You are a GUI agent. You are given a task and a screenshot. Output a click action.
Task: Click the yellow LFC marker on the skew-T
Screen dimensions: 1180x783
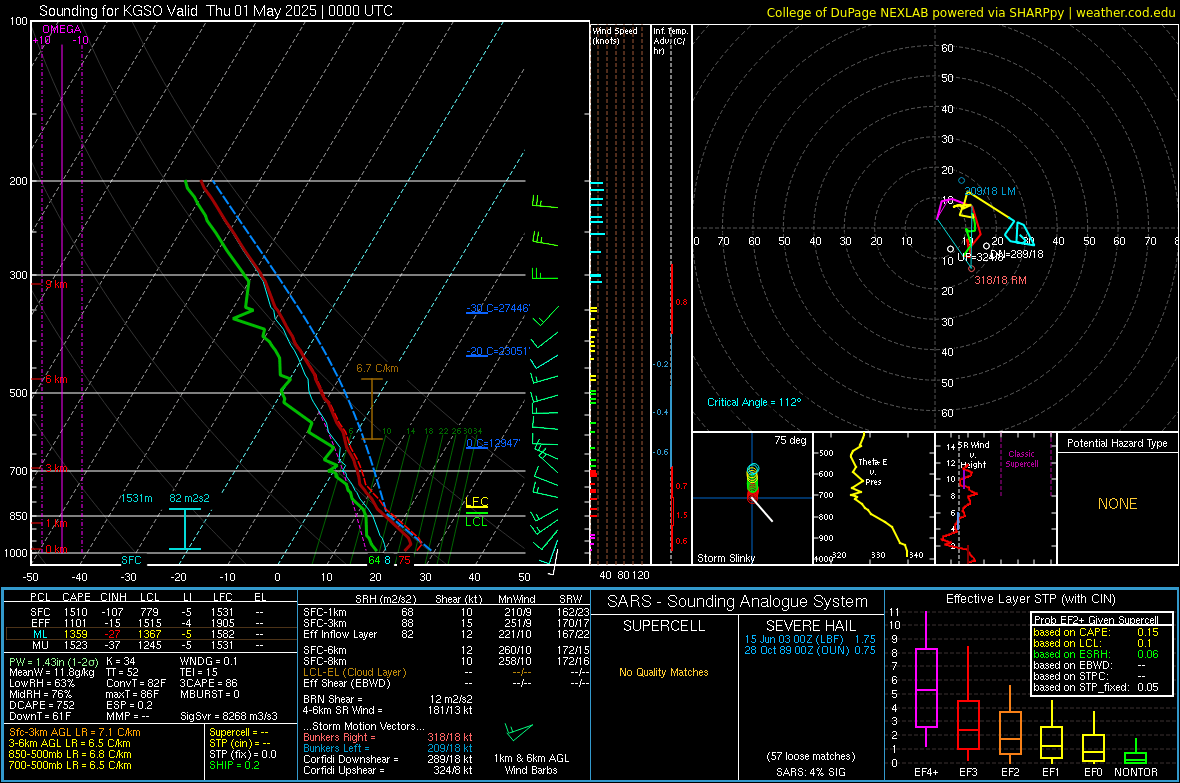point(476,502)
